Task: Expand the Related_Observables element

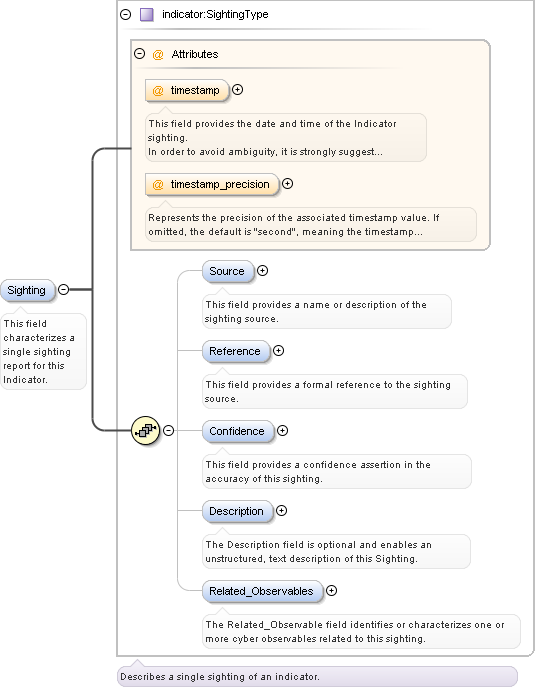Action: 331,591
